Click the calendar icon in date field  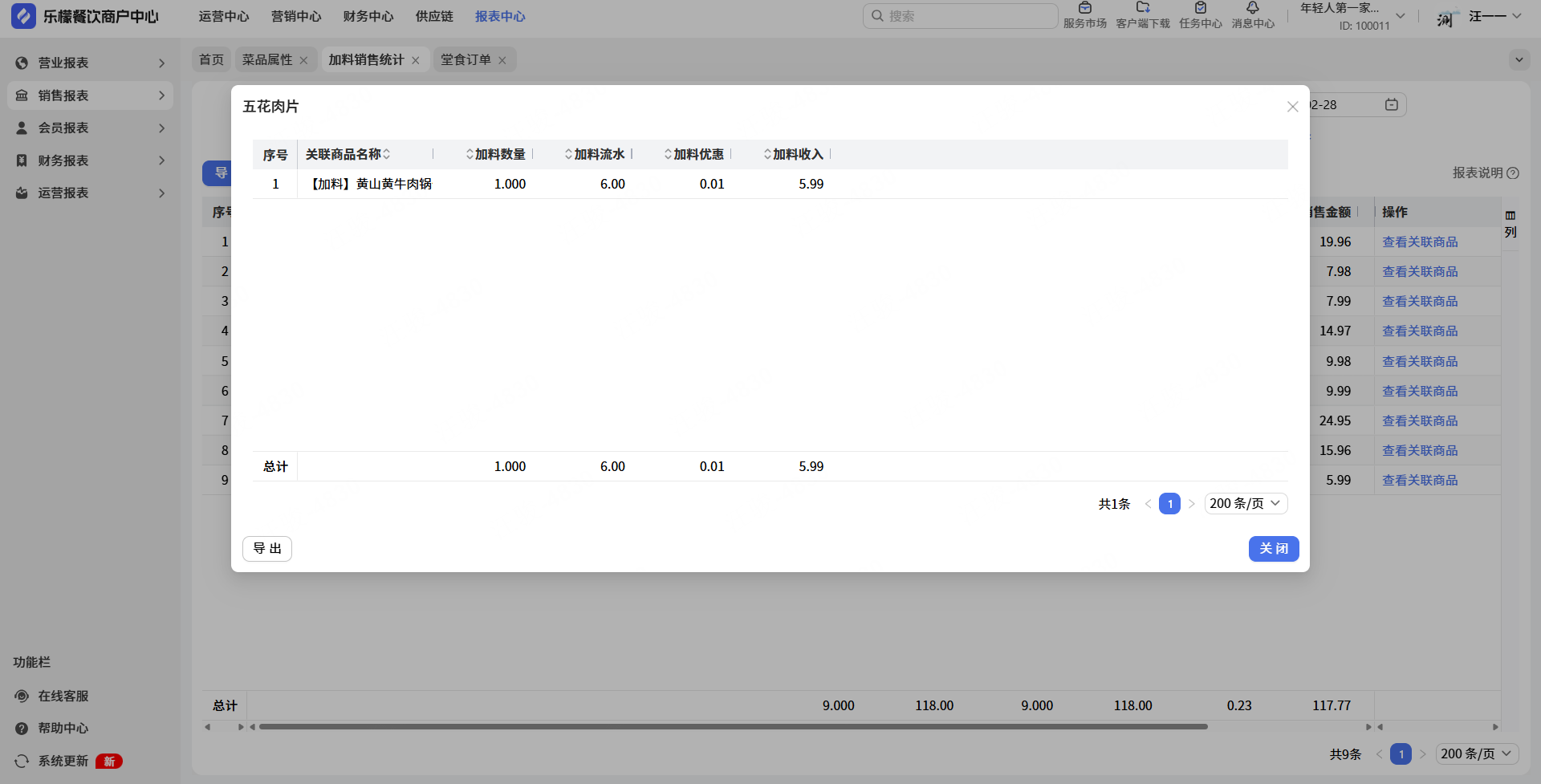[1392, 104]
